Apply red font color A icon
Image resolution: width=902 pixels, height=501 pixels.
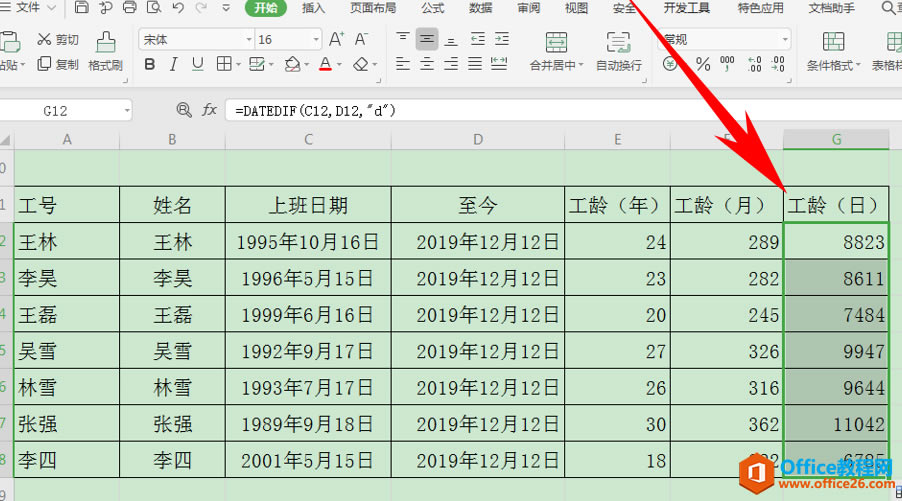click(x=325, y=64)
